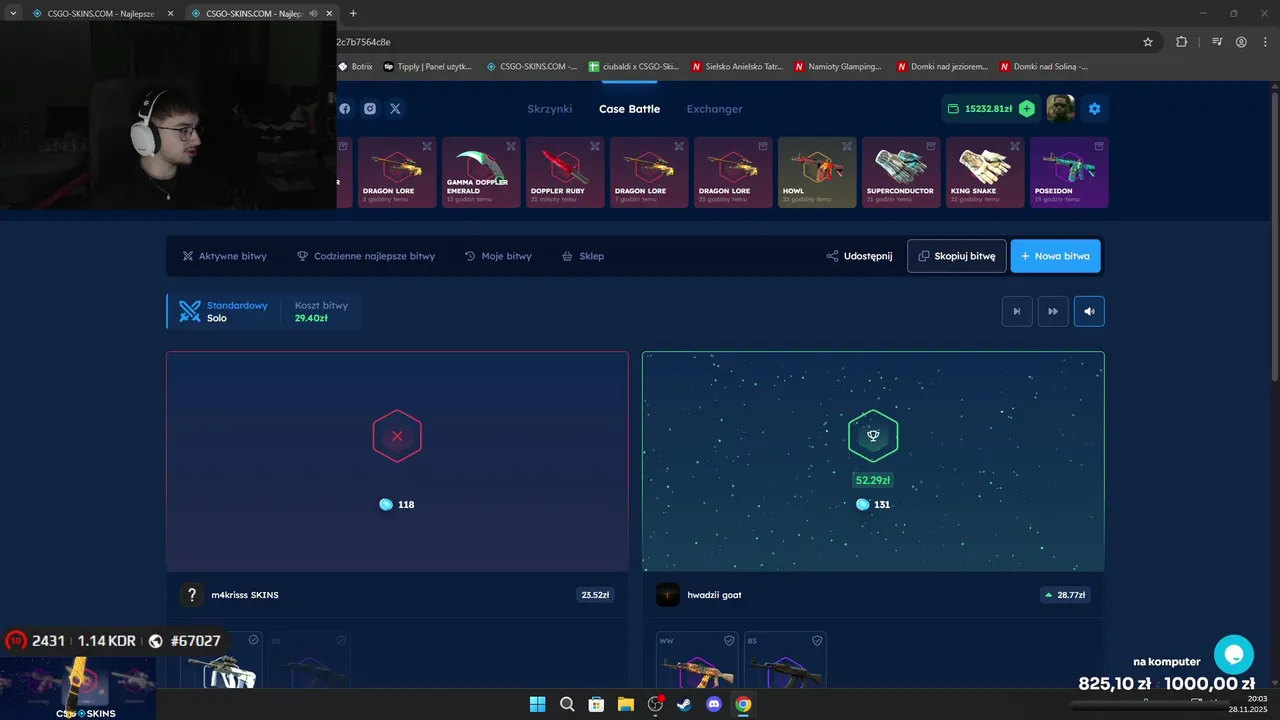Open Steam from the taskbar
1280x720 pixels.
pyautogui.click(x=684, y=704)
